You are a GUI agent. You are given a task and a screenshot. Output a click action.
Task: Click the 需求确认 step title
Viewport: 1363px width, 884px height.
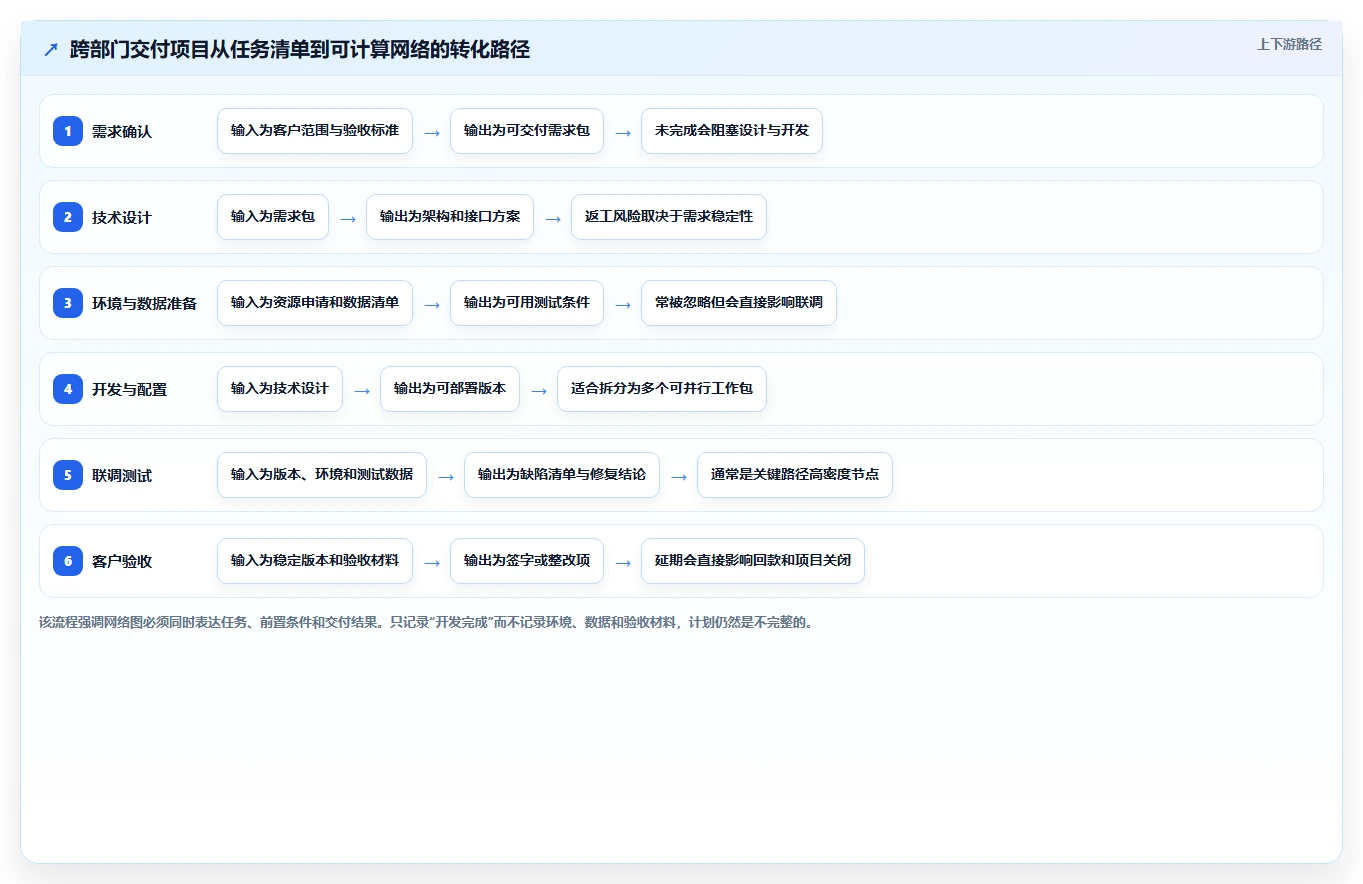pos(122,131)
